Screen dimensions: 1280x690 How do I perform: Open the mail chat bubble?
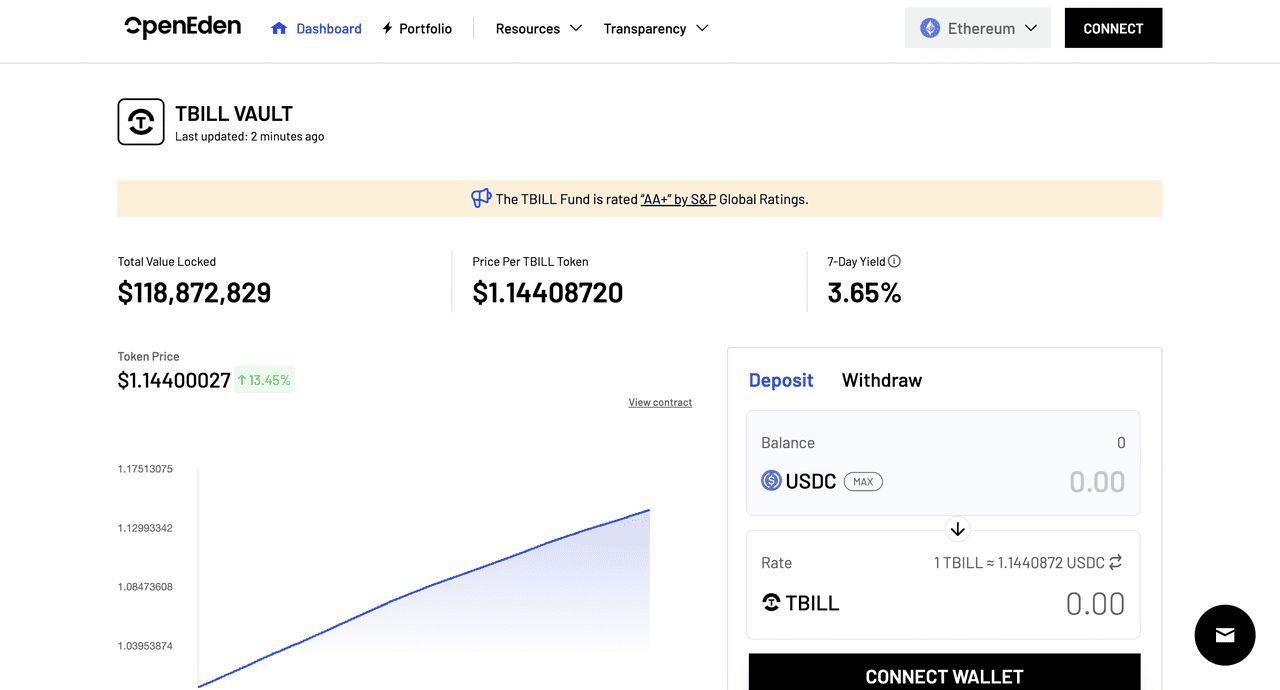pos(1225,635)
